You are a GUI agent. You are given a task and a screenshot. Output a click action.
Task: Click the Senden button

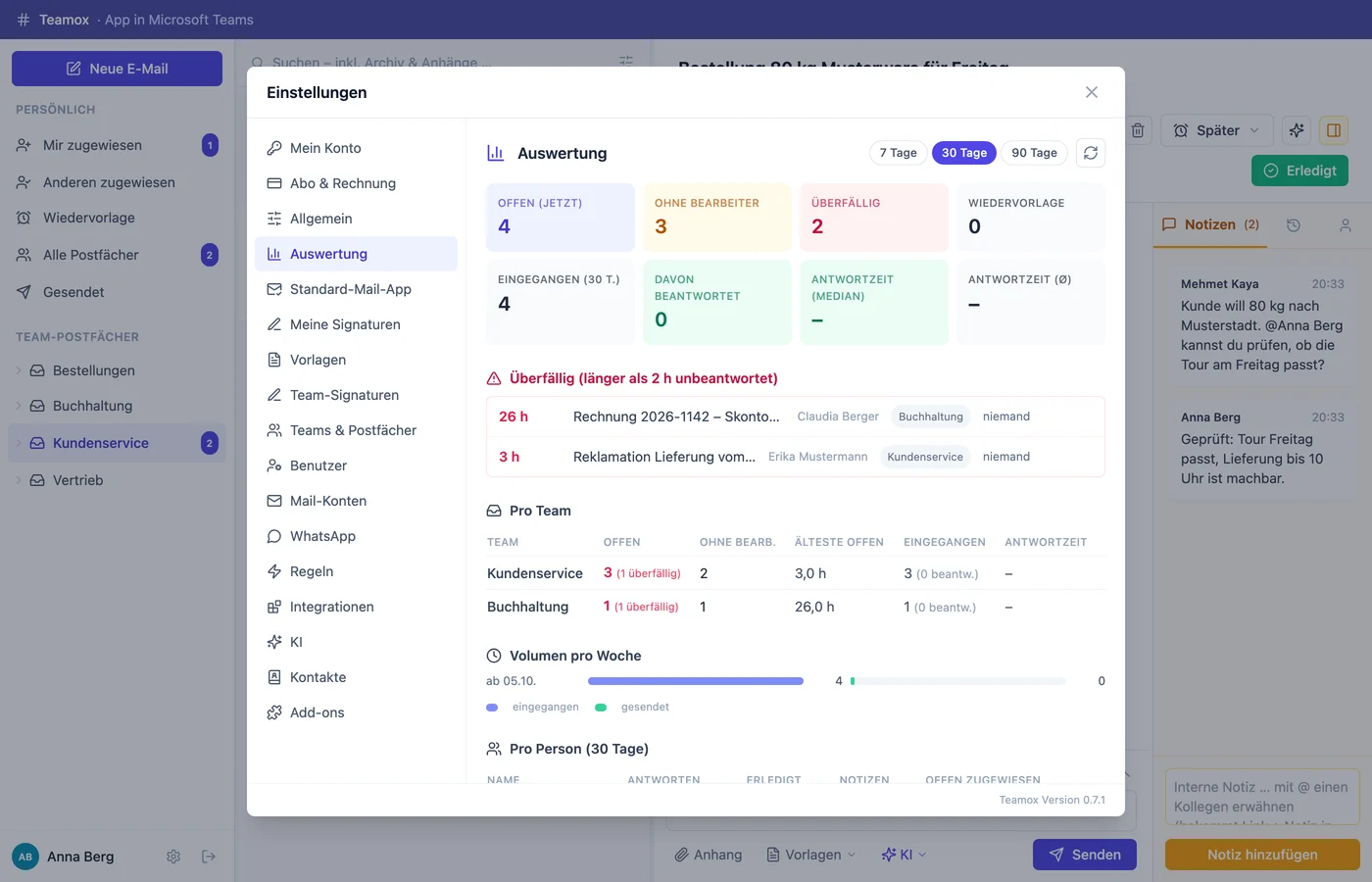[x=1085, y=855]
